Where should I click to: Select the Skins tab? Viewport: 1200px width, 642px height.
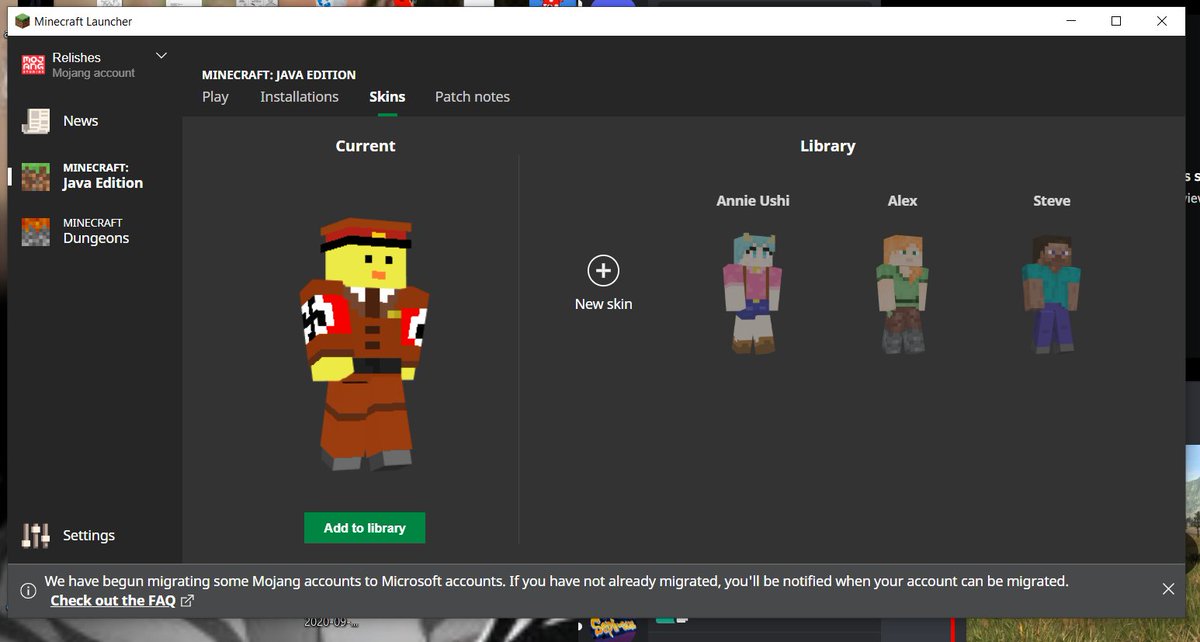tap(387, 97)
